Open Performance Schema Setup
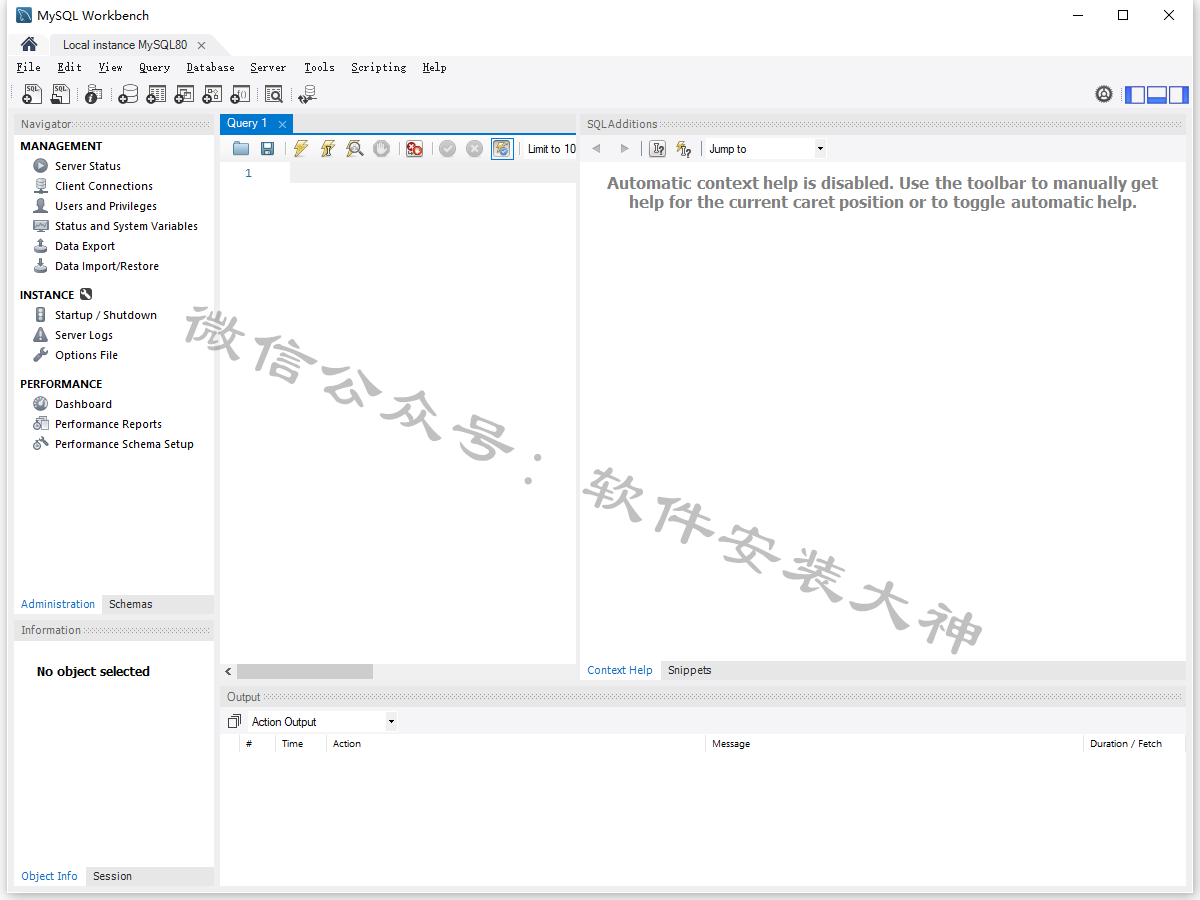Viewport: 1200px width, 900px height. [124, 444]
